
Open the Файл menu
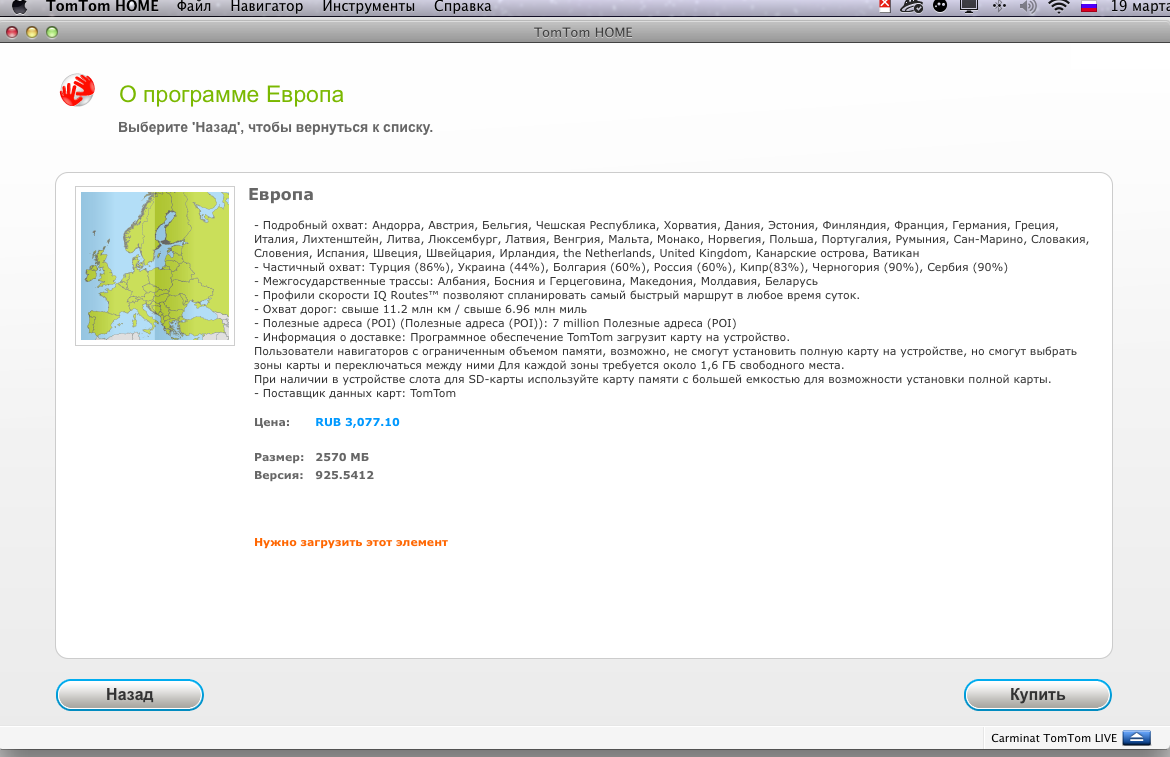(x=193, y=7)
